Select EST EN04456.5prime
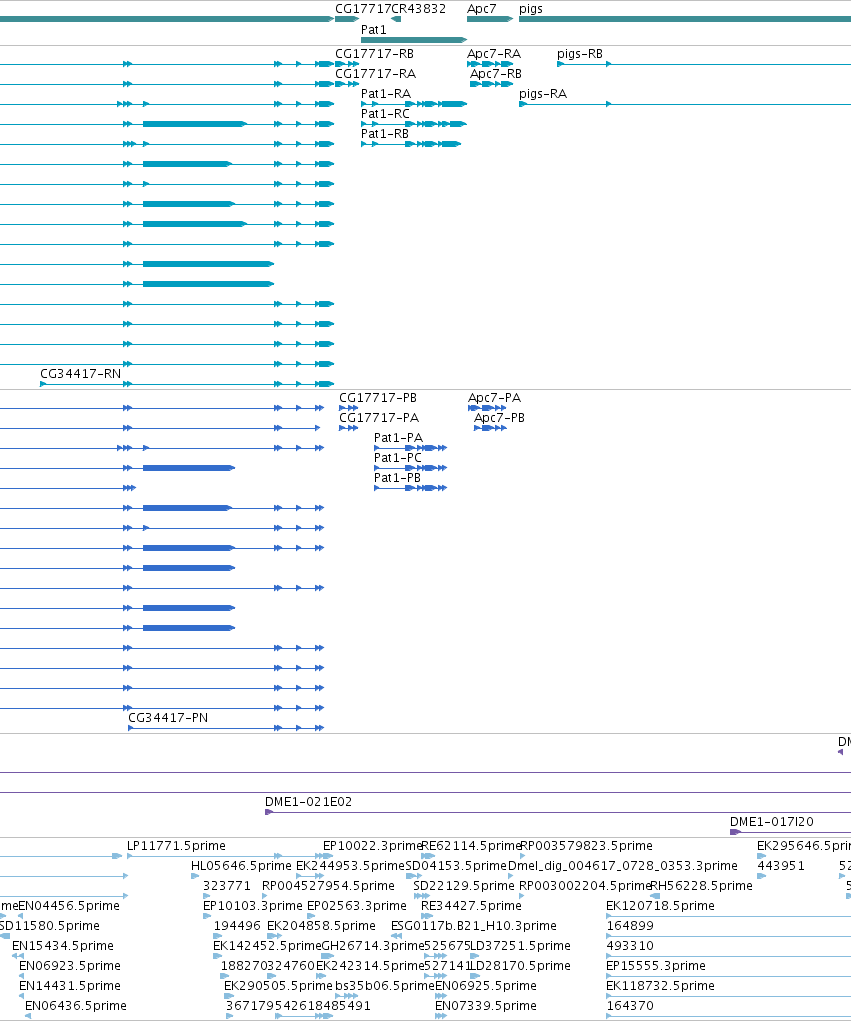Viewport: 851px width, 1021px height. point(69,906)
